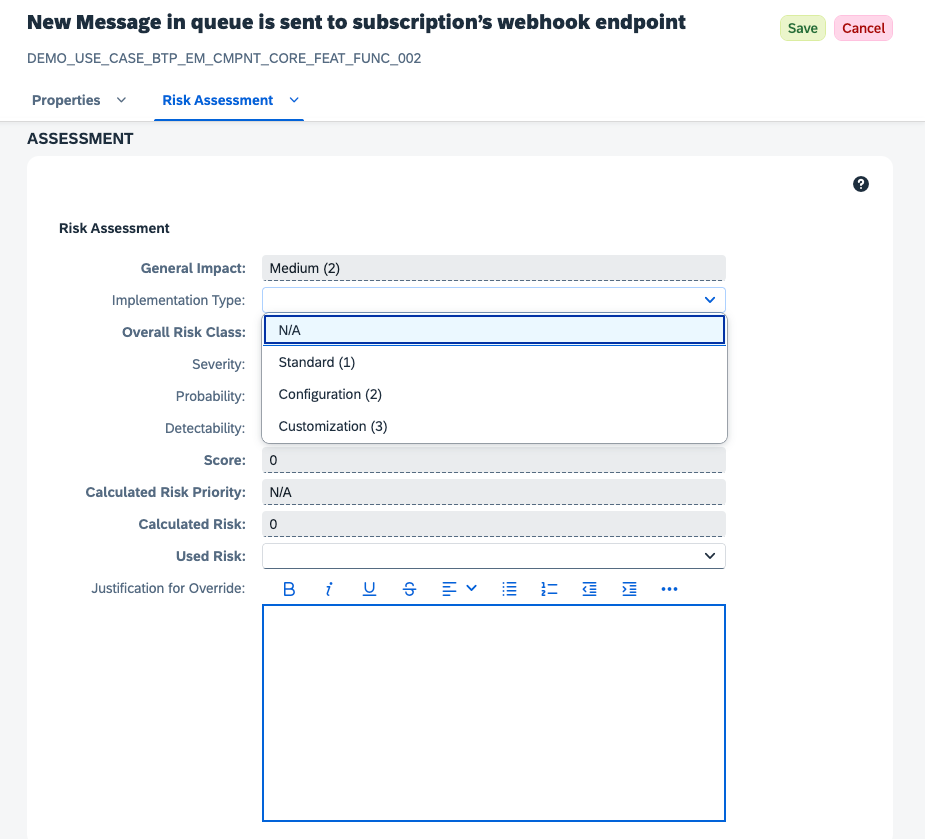Image resolution: width=929 pixels, height=839 pixels.
Task: Create a numbered list in the editor
Action: [x=549, y=589]
